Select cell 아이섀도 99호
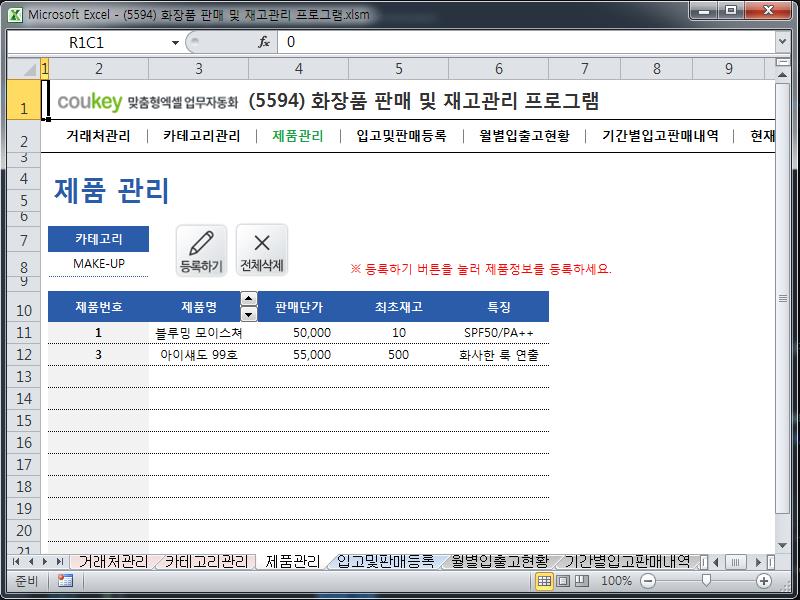Image resolution: width=800 pixels, height=600 pixels. [198, 355]
